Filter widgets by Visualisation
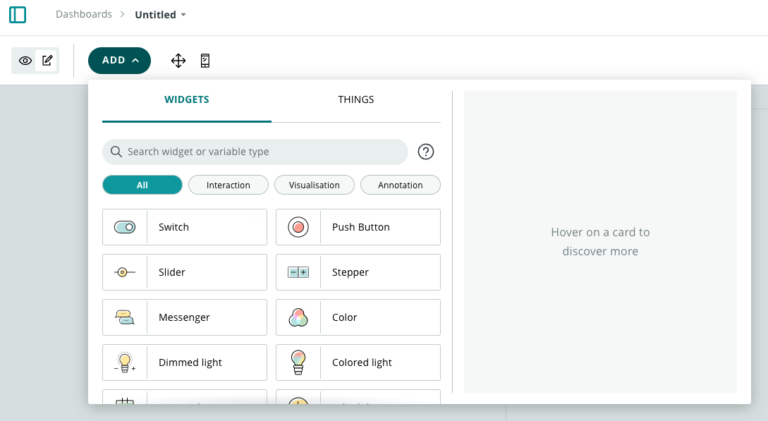 point(314,185)
